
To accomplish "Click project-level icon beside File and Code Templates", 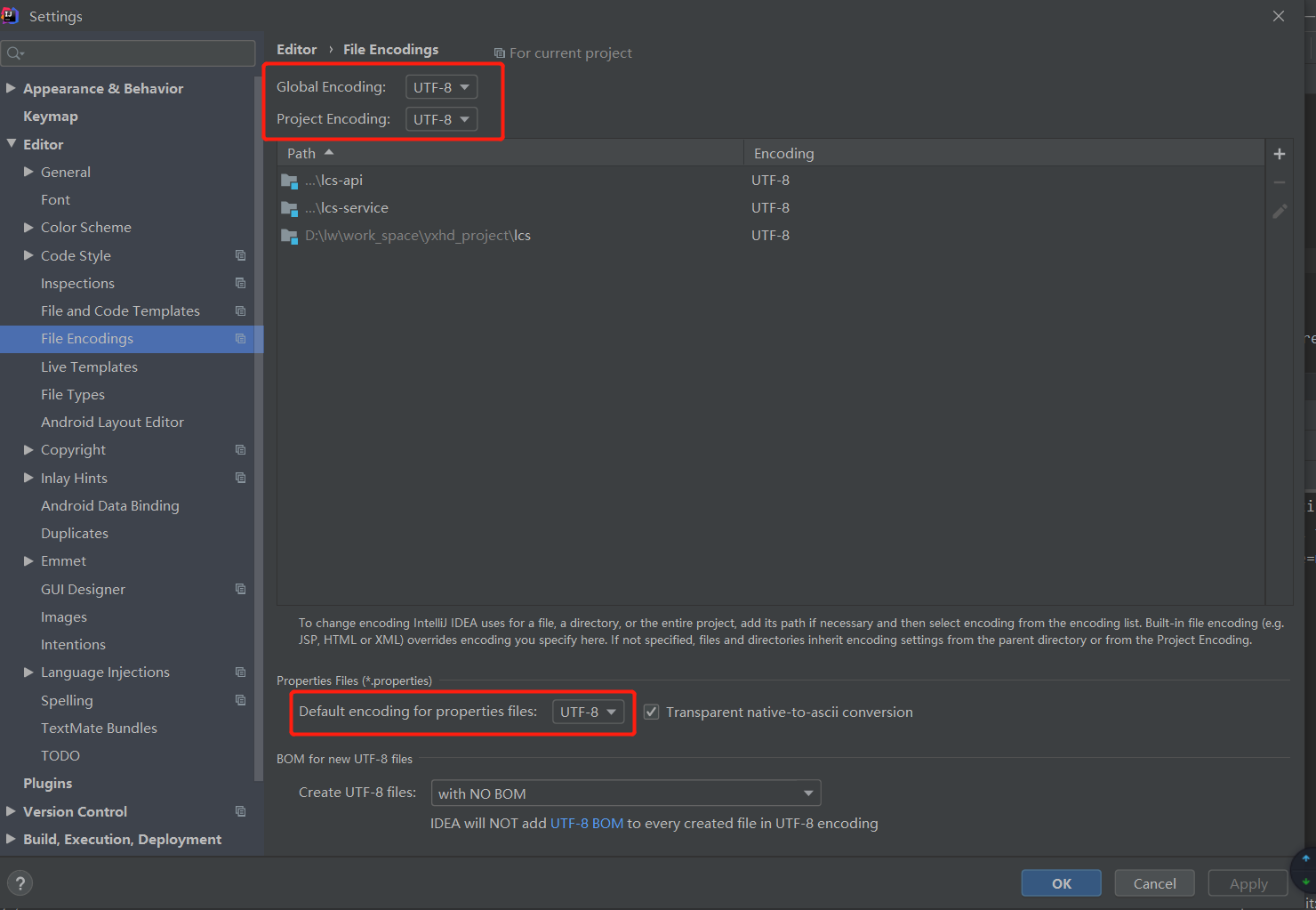I will click(x=240, y=310).
